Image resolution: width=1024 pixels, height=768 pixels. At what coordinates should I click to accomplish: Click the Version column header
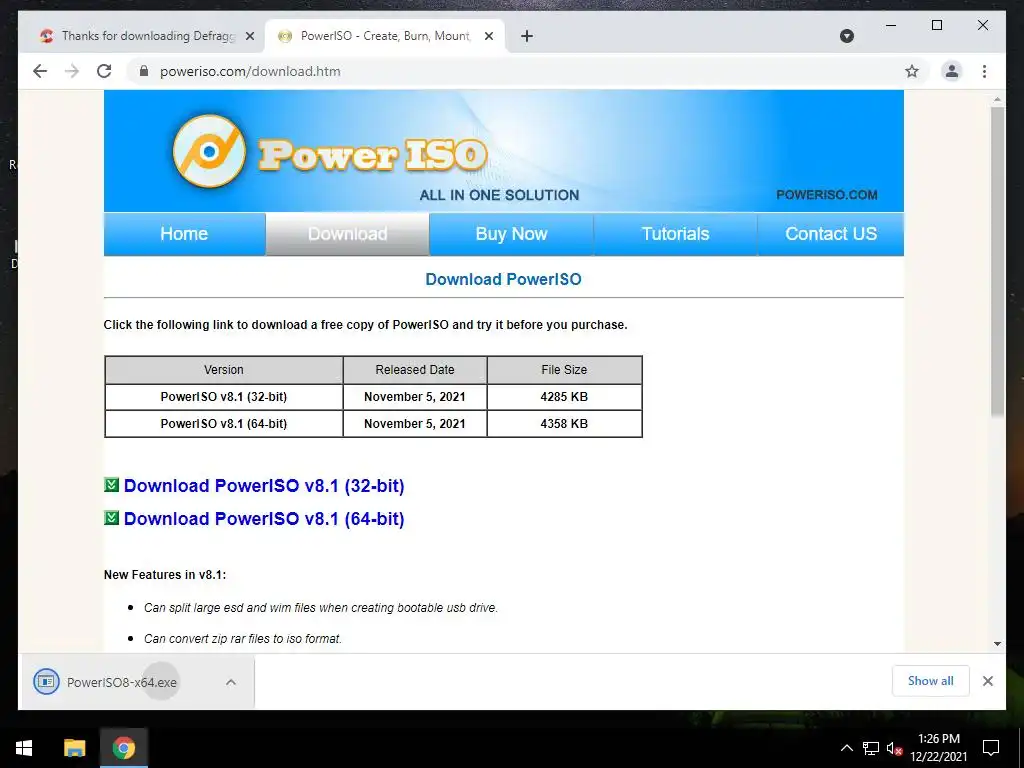click(224, 370)
